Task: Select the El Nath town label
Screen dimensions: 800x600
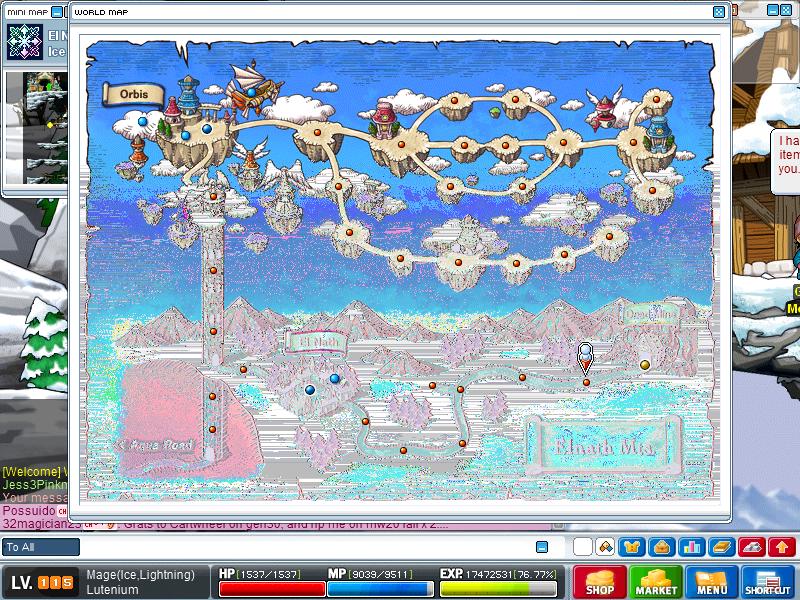Action: click(311, 342)
